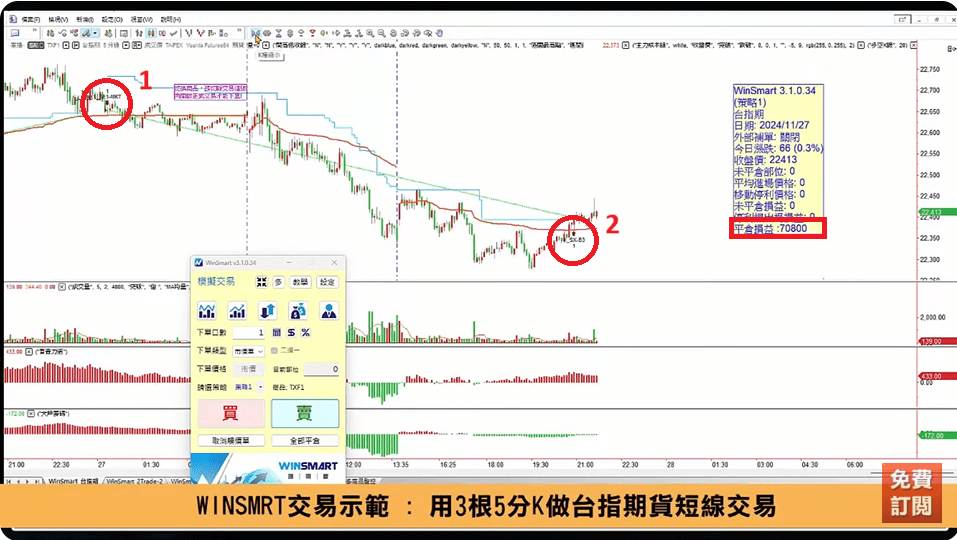Click 全部平倉 close all positions button

(x=305, y=441)
